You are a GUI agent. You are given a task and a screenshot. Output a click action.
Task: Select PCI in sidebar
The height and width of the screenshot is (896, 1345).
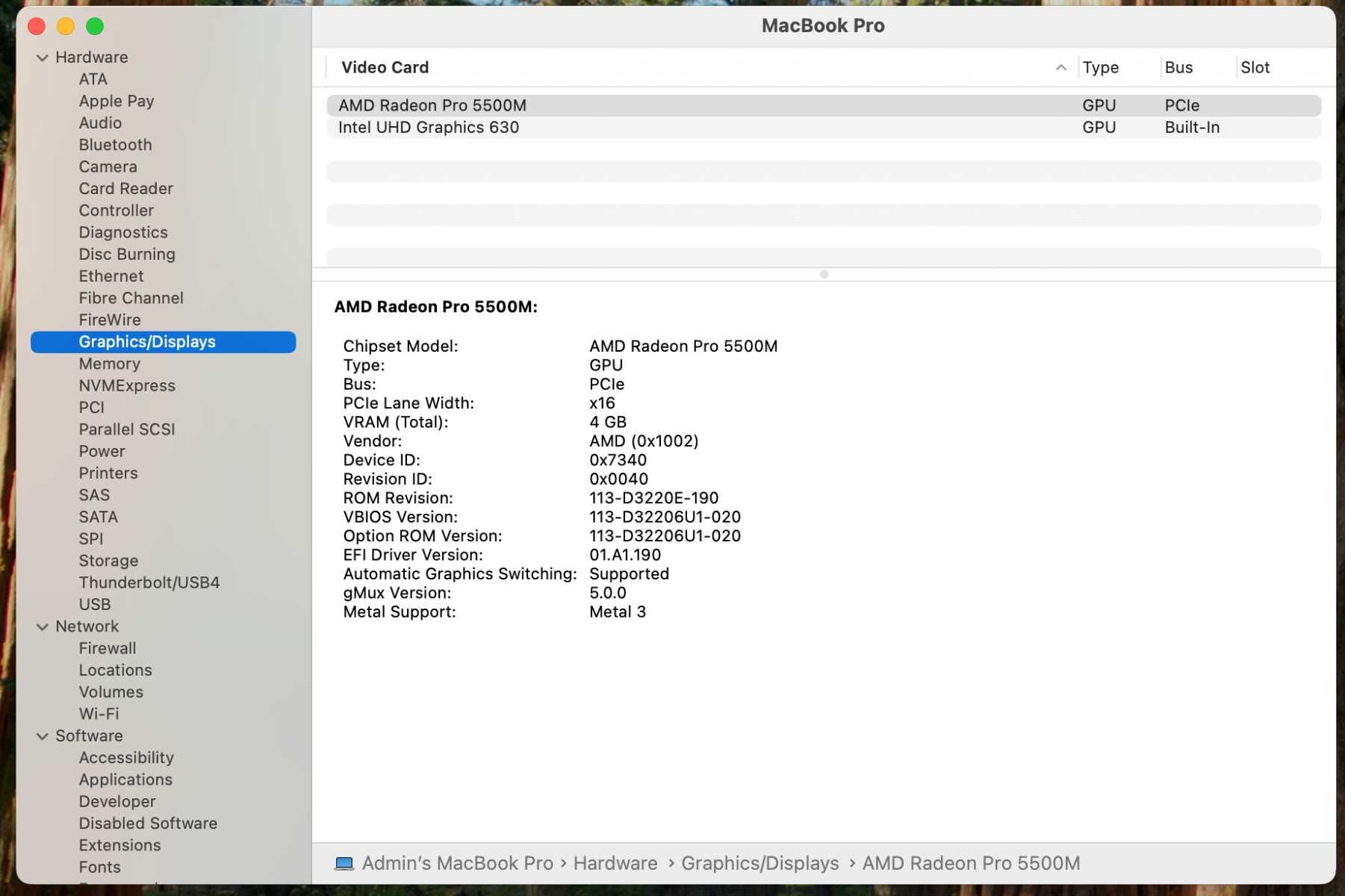91,408
